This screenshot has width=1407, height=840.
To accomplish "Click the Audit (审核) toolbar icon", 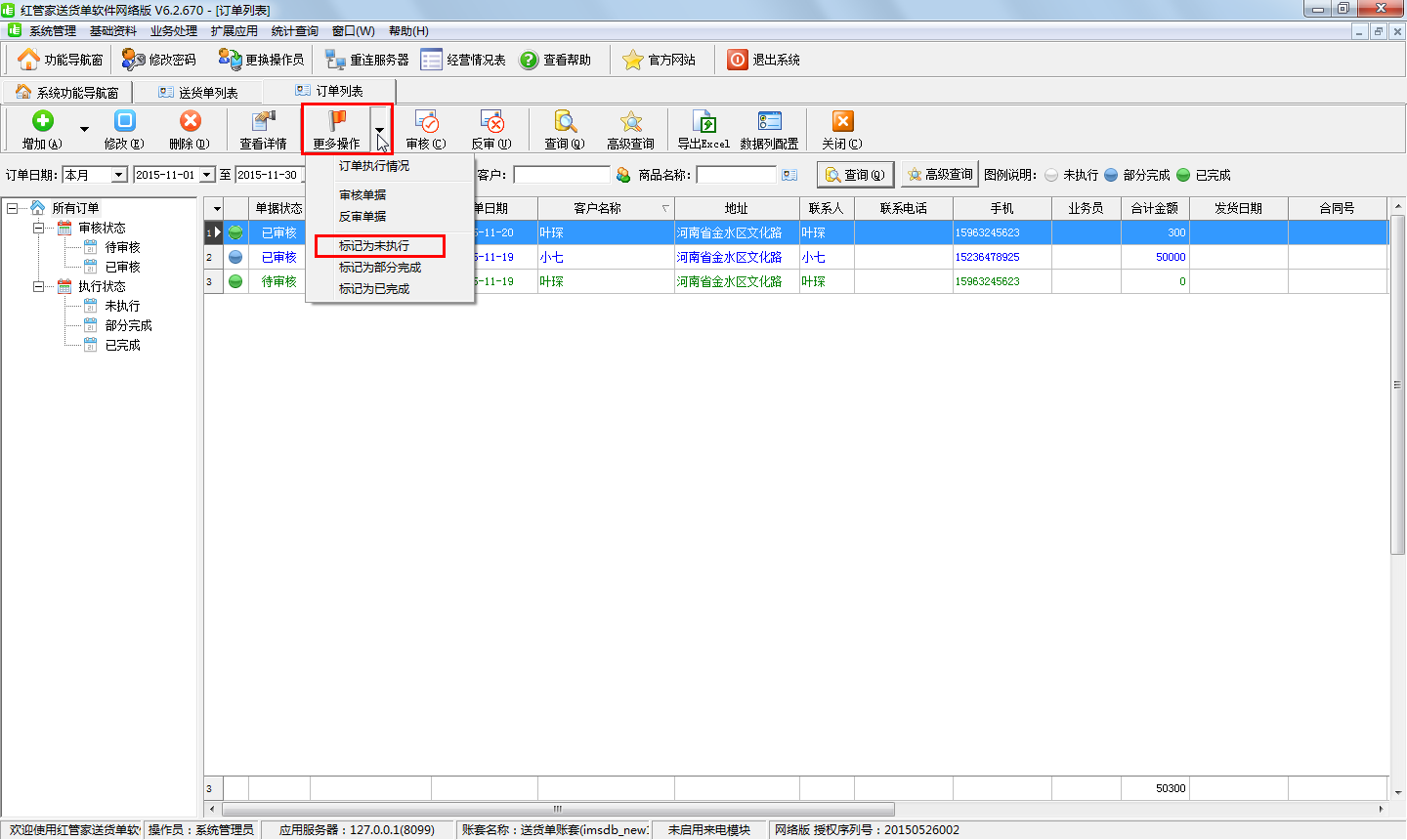I will pos(426,121).
